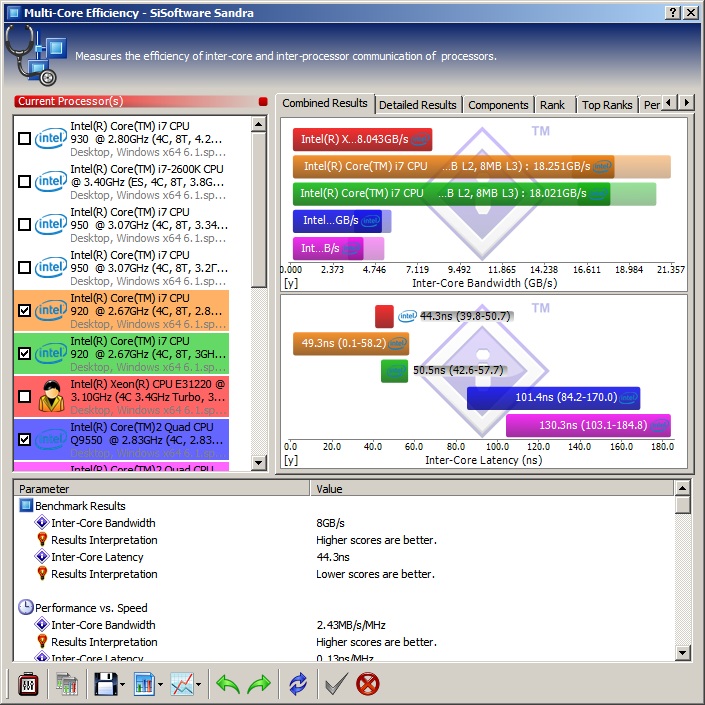Click the tab strip right scroll arrow
The image size is (705, 705).
click(687, 103)
